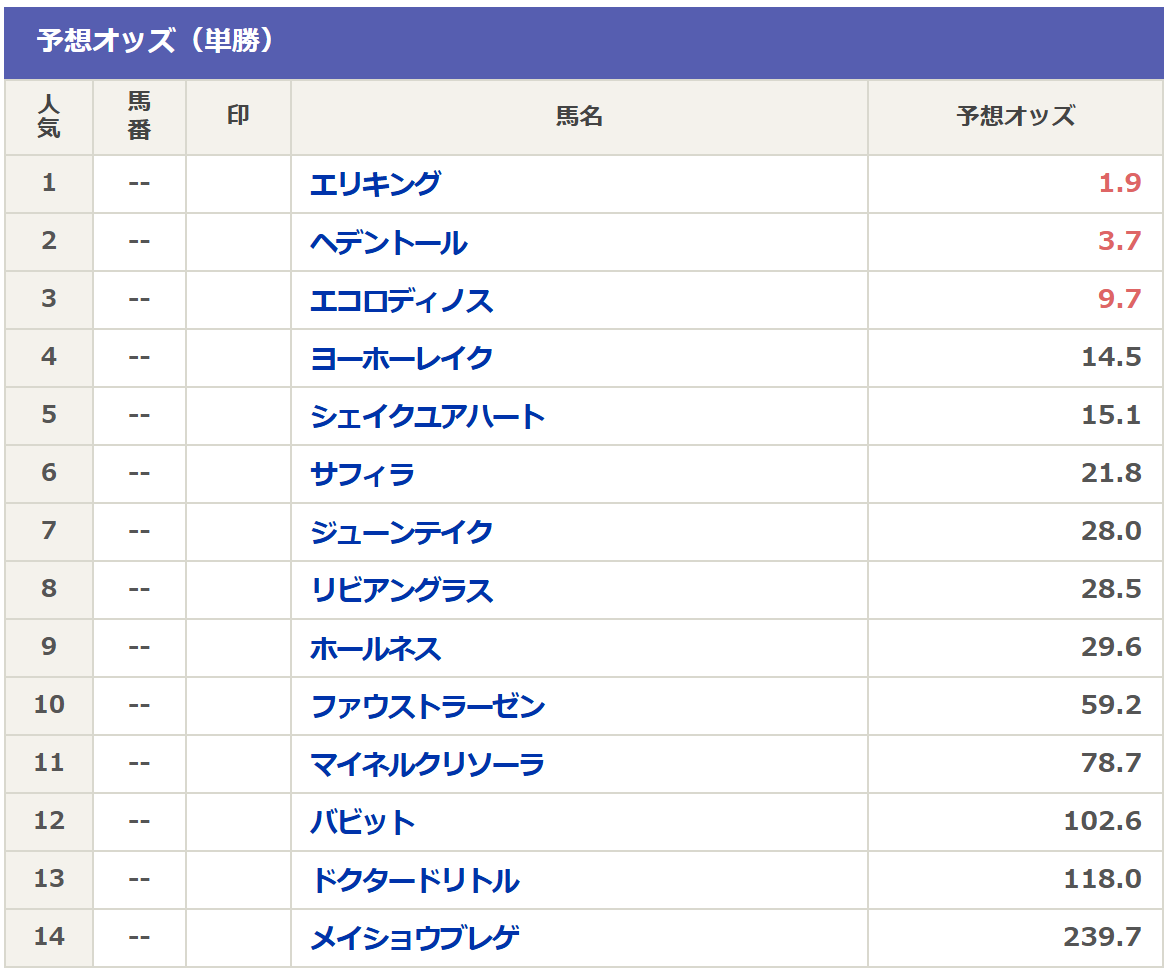
Task: Click the 印 column header
Action: 238,116
